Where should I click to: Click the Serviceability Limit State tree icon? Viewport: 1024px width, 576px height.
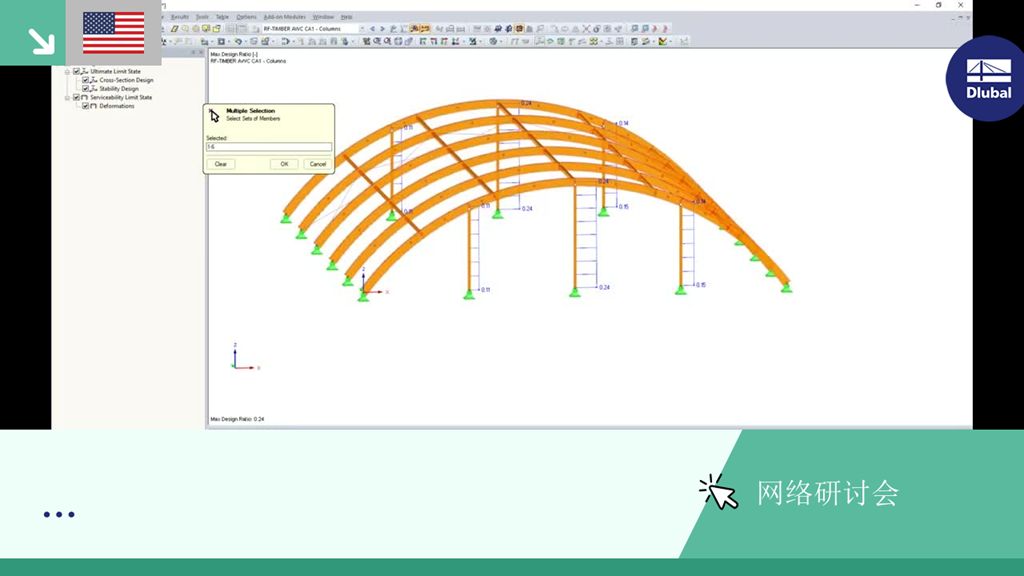click(84, 97)
